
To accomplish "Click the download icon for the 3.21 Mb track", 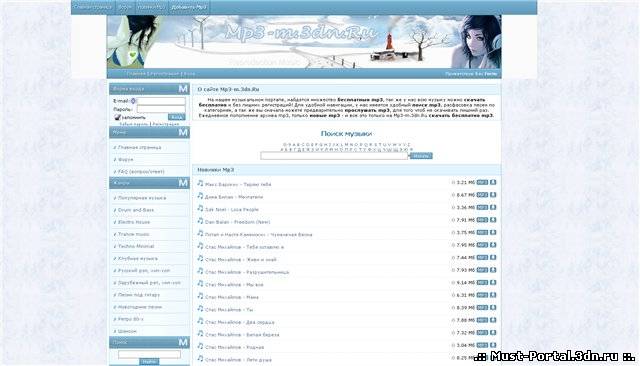I will (x=493, y=182).
